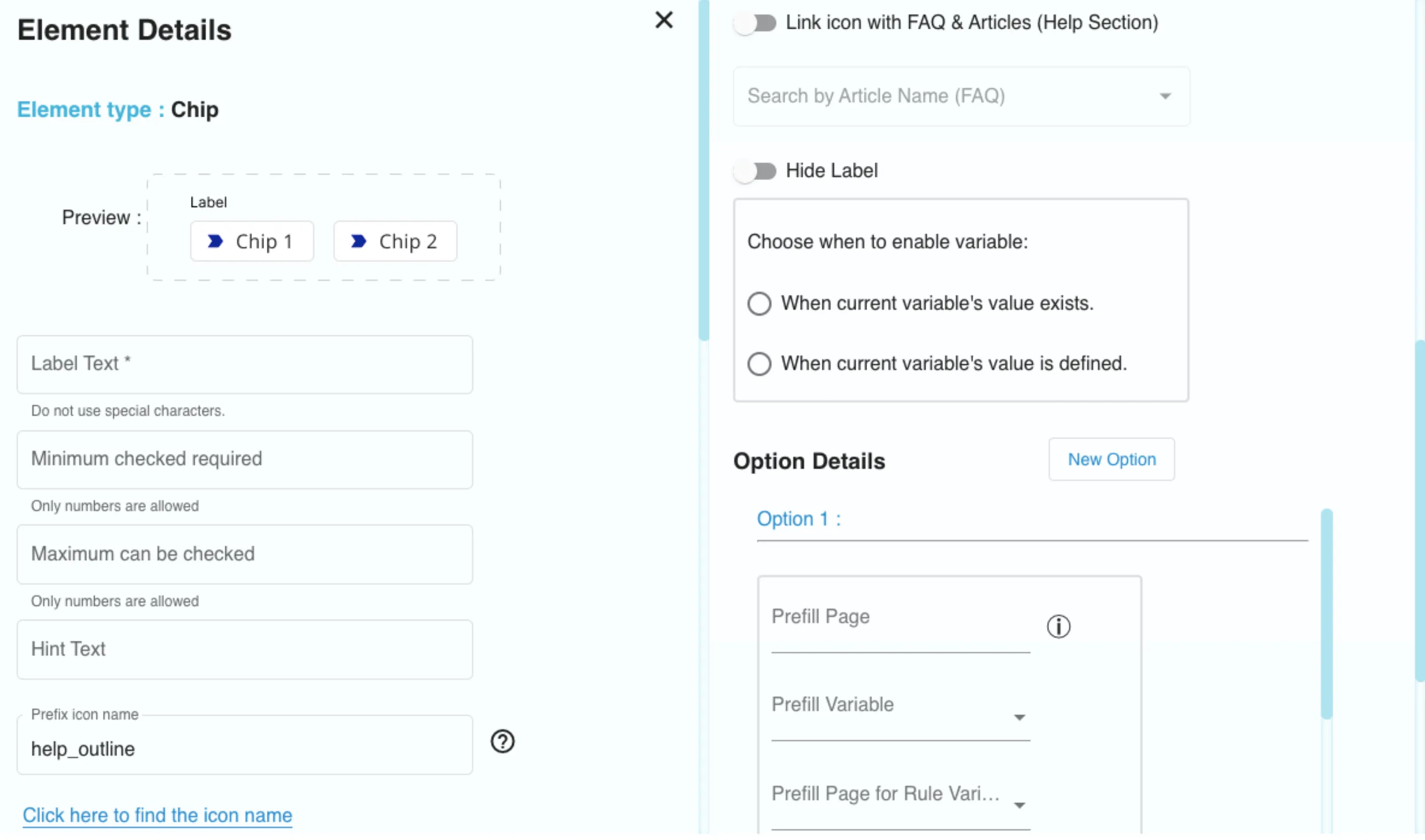The height and width of the screenshot is (840, 1425).
Task: Click into the Hint Text field
Action: [245, 650]
